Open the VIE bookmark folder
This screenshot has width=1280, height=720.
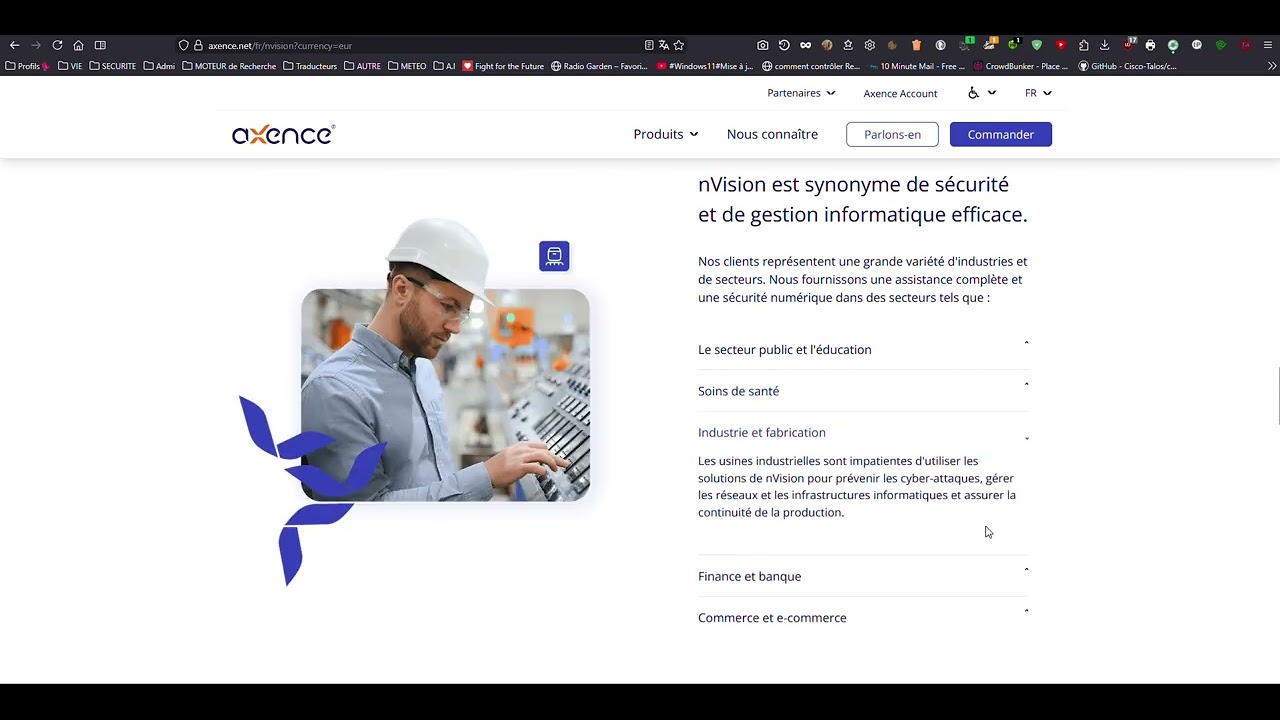(70, 66)
